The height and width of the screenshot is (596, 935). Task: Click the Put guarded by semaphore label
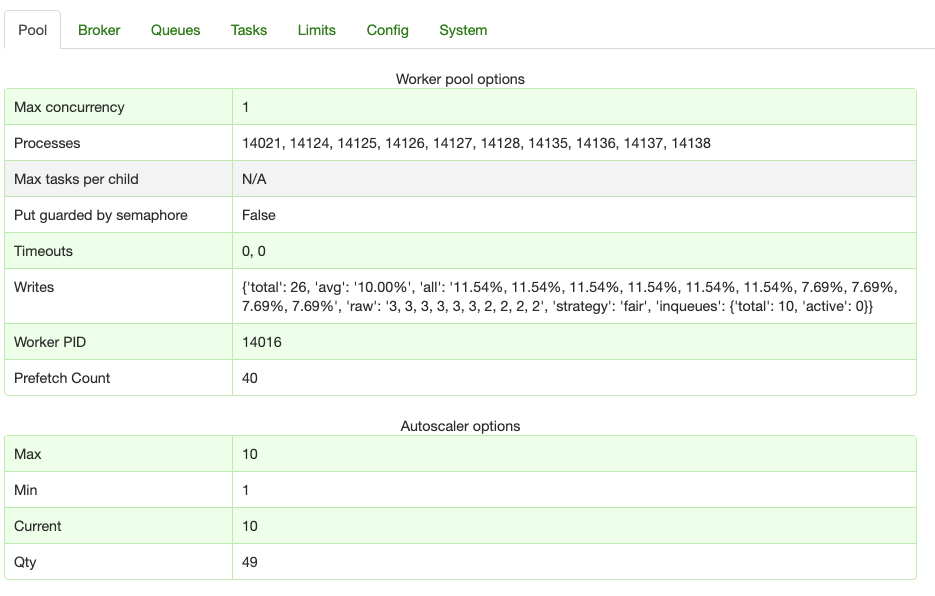(x=100, y=215)
